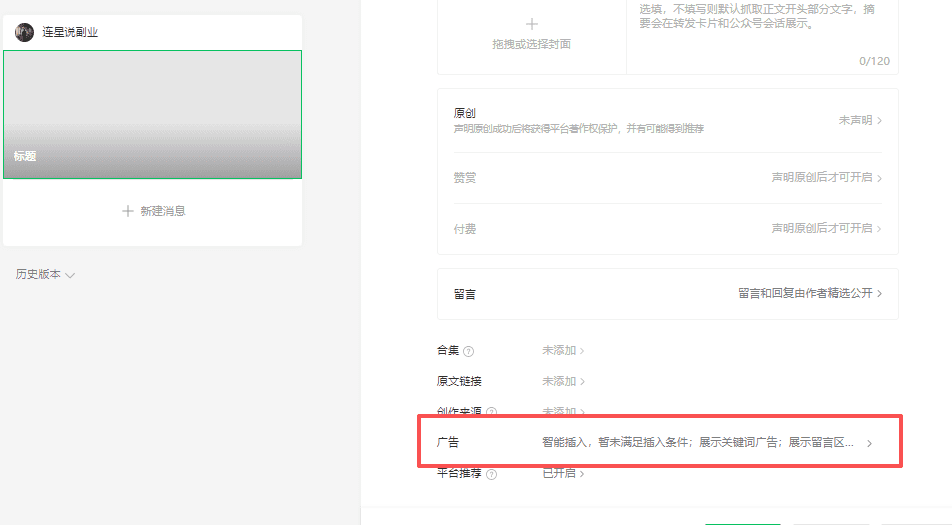Click the plus icon to choose cover
Screen dimensions: 952x525
[x=531, y=24]
